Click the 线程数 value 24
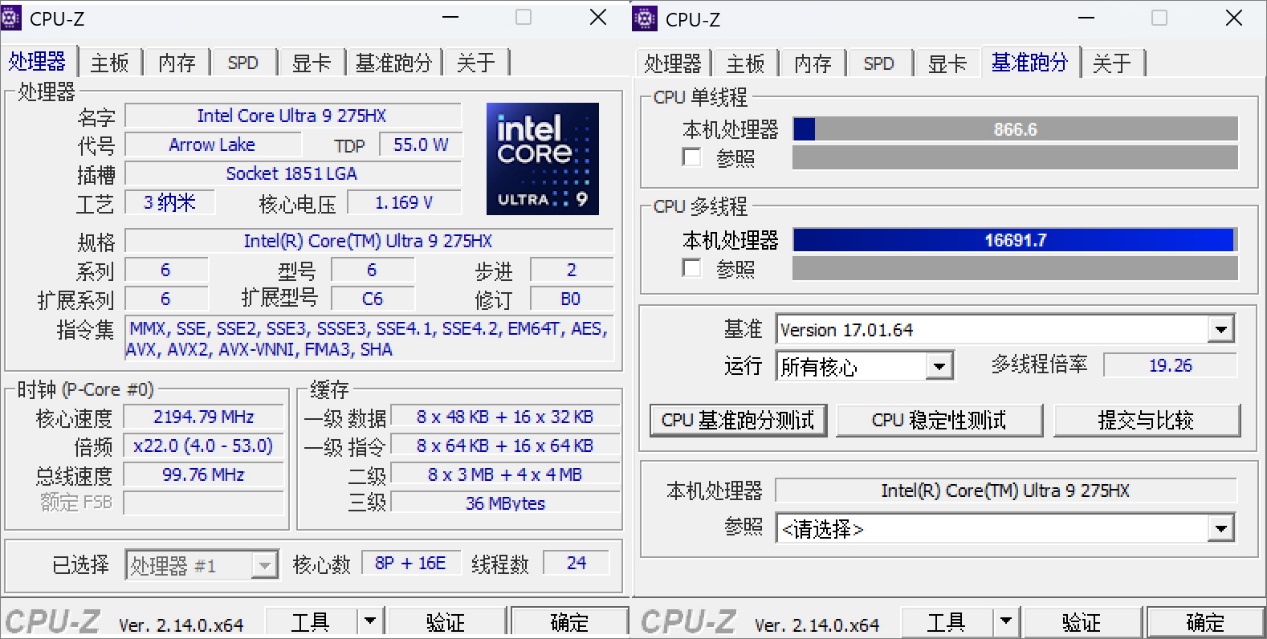Viewport: 1267px width, 639px height. [x=576, y=563]
